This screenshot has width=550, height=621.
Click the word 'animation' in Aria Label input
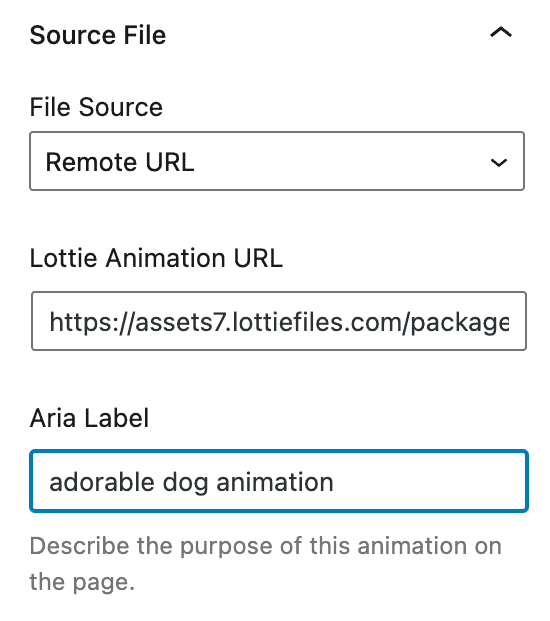click(x=275, y=482)
